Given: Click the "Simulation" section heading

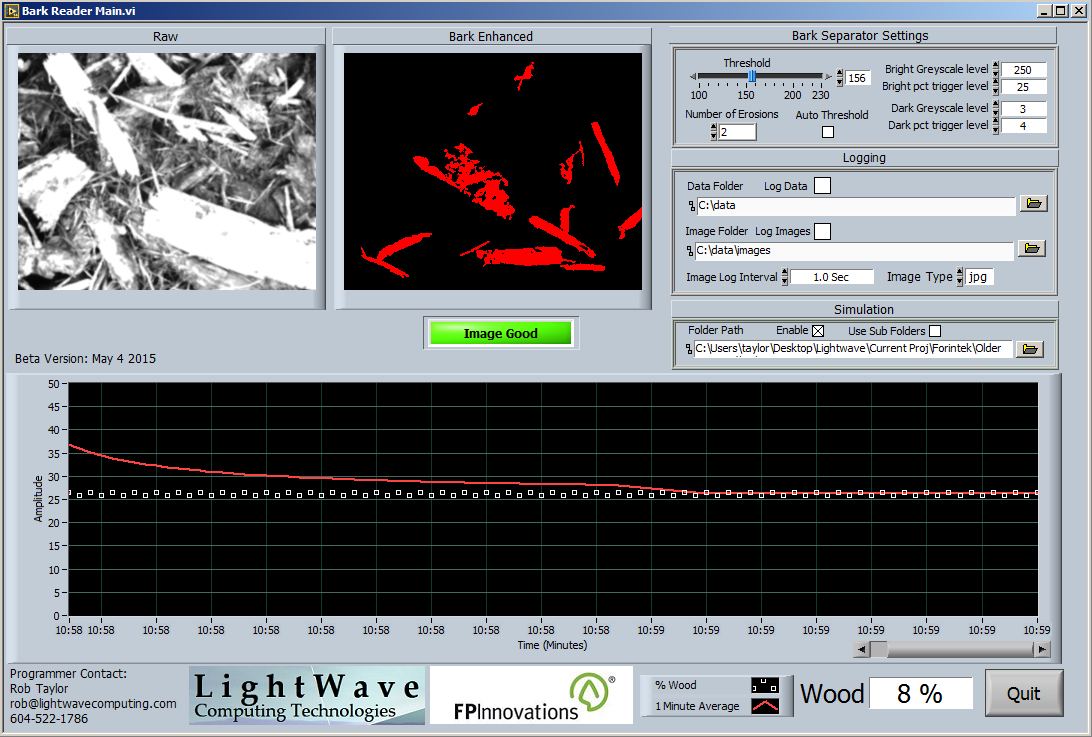Looking at the screenshot, I should [x=864, y=309].
